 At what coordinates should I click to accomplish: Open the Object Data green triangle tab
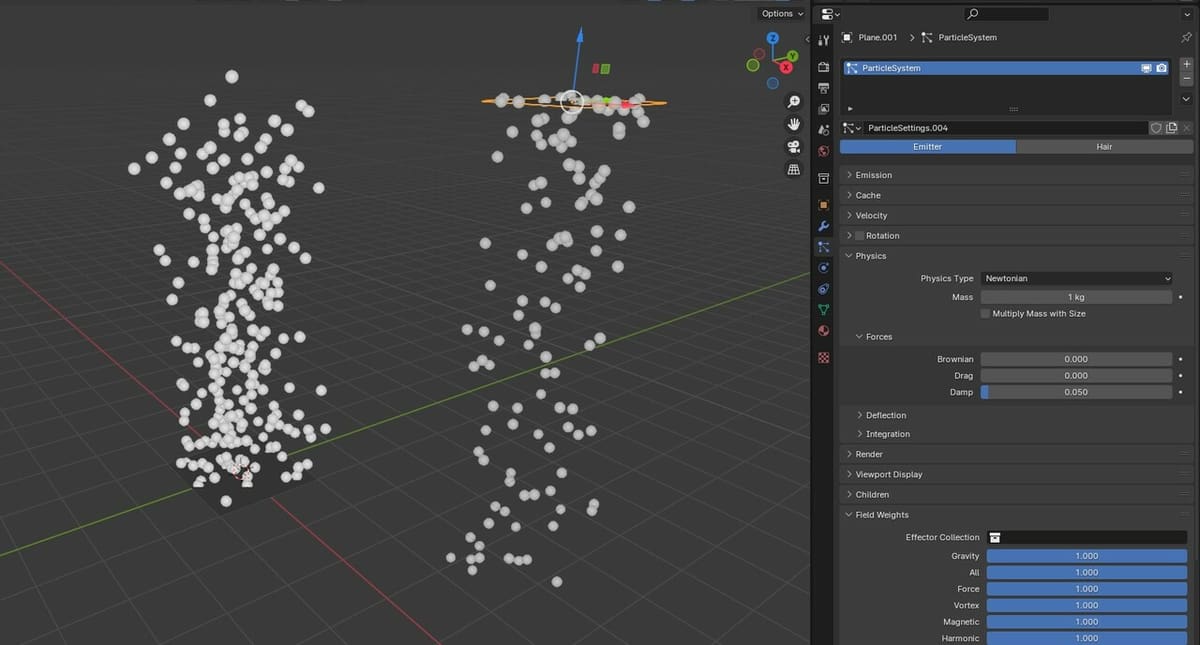tap(824, 310)
